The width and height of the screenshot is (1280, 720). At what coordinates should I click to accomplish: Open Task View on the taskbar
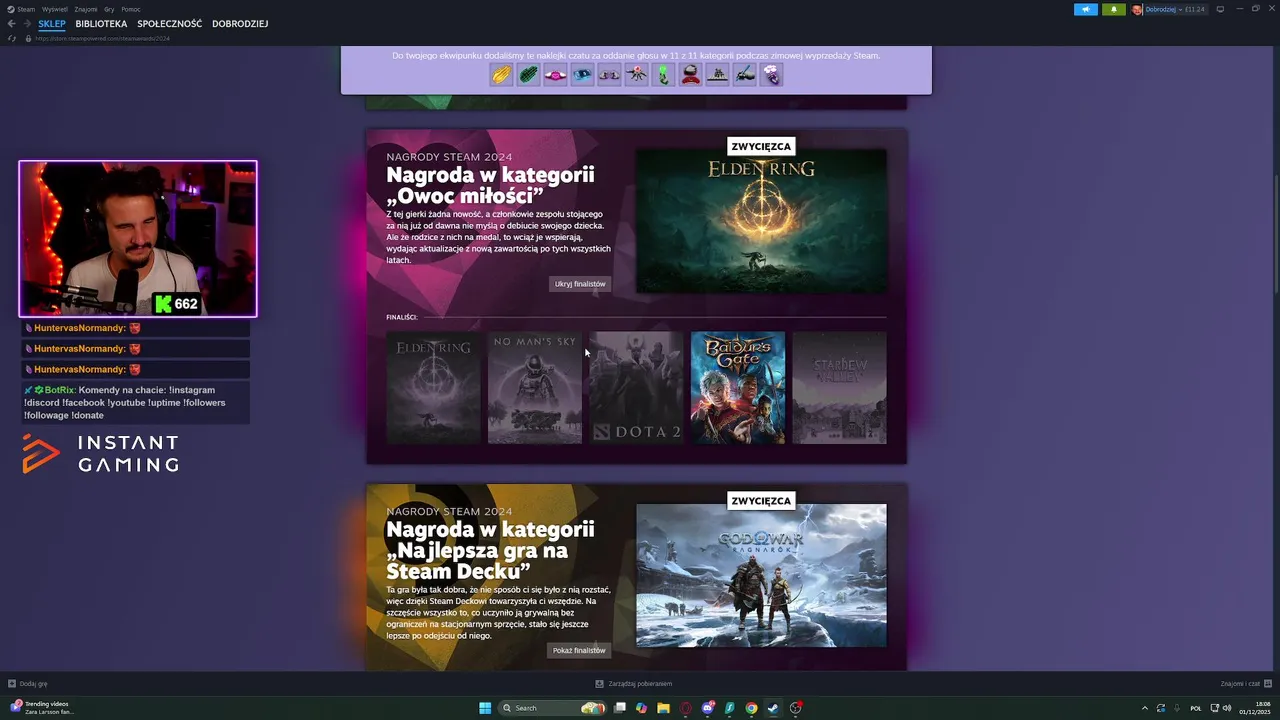(x=620, y=708)
